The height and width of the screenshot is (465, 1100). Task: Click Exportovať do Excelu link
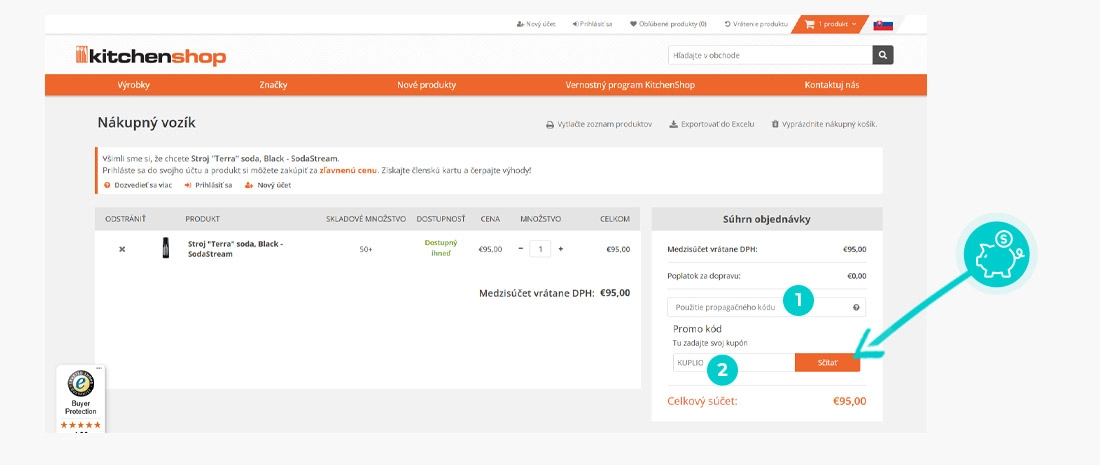pos(712,124)
